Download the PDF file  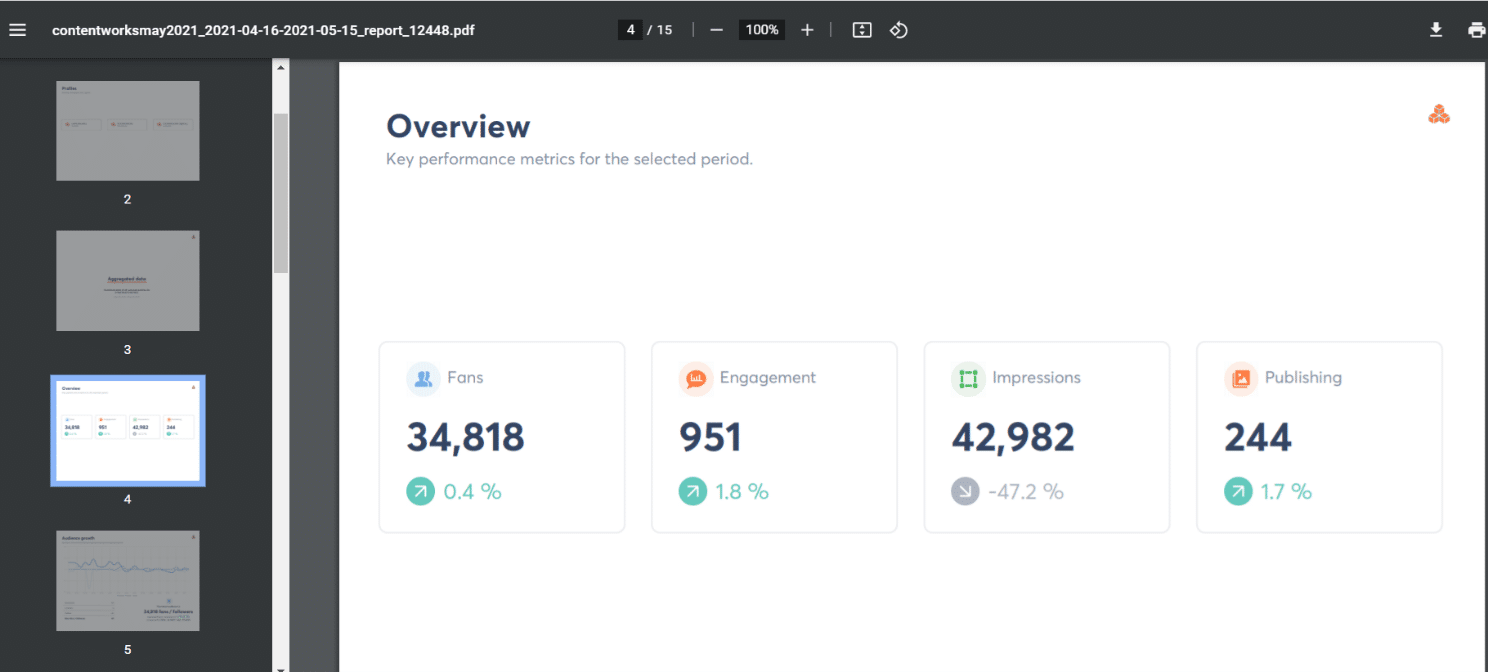coord(1436,30)
